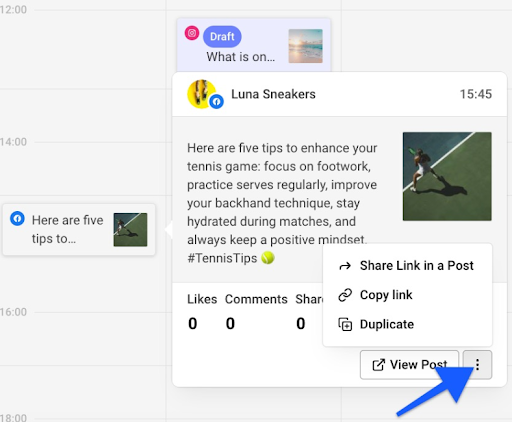Open the 'Here are five tips to…' calendar post
The width and height of the screenshot is (512, 422).
pos(79,230)
